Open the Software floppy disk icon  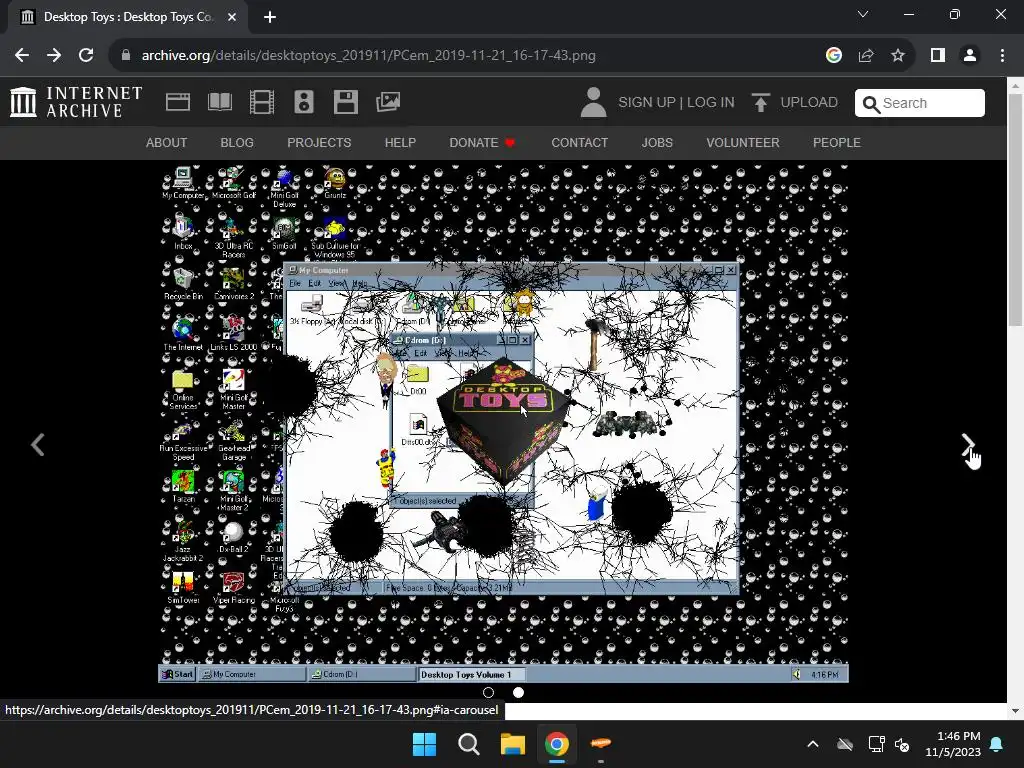click(x=345, y=102)
